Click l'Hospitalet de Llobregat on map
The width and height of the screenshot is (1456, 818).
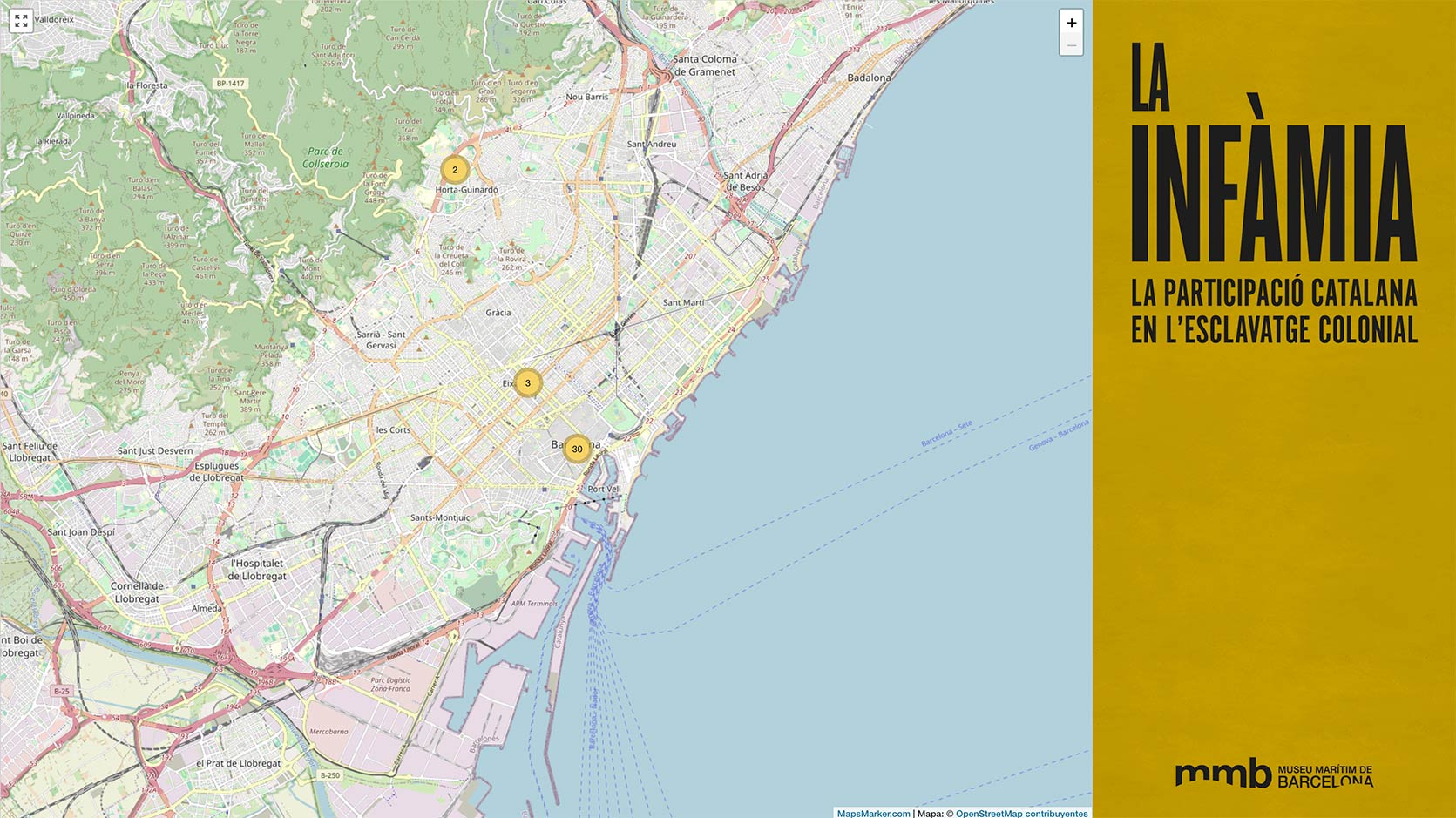tap(257, 570)
